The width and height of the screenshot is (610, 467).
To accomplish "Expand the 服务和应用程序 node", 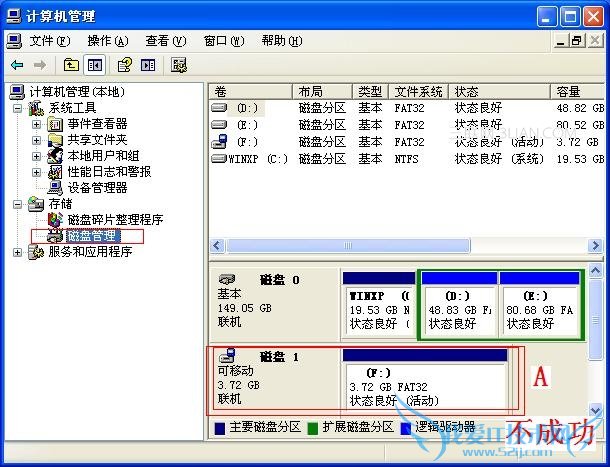I will pyautogui.click(x=18, y=252).
